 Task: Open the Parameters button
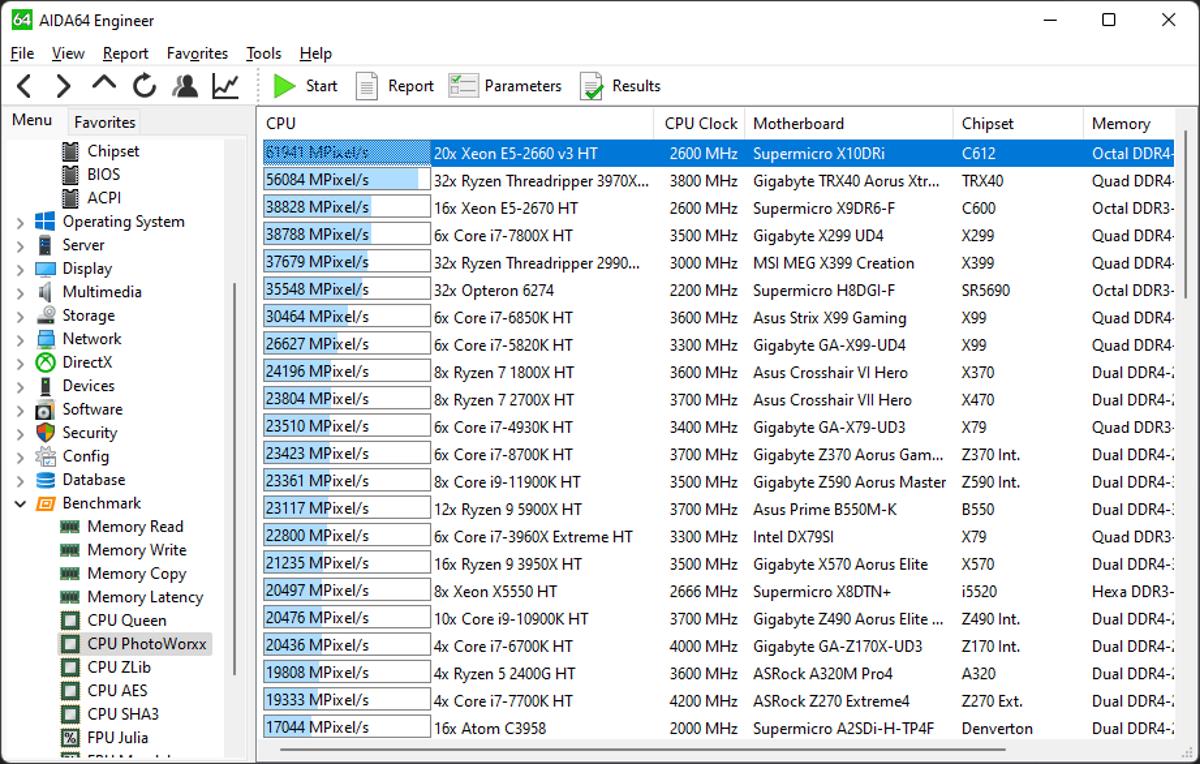click(506, 86)
